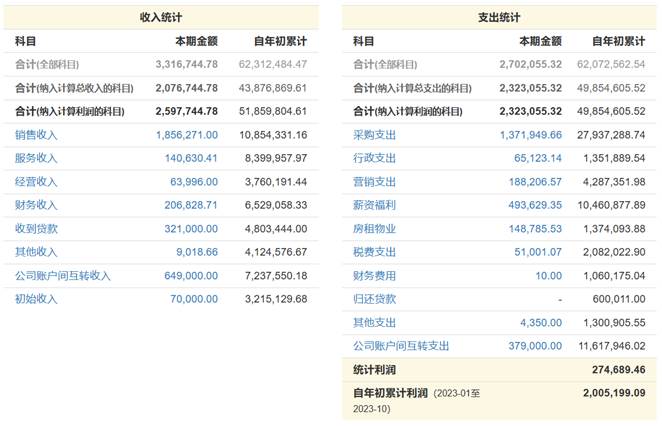Select the 薪资福利 link

tap(374, 205)
